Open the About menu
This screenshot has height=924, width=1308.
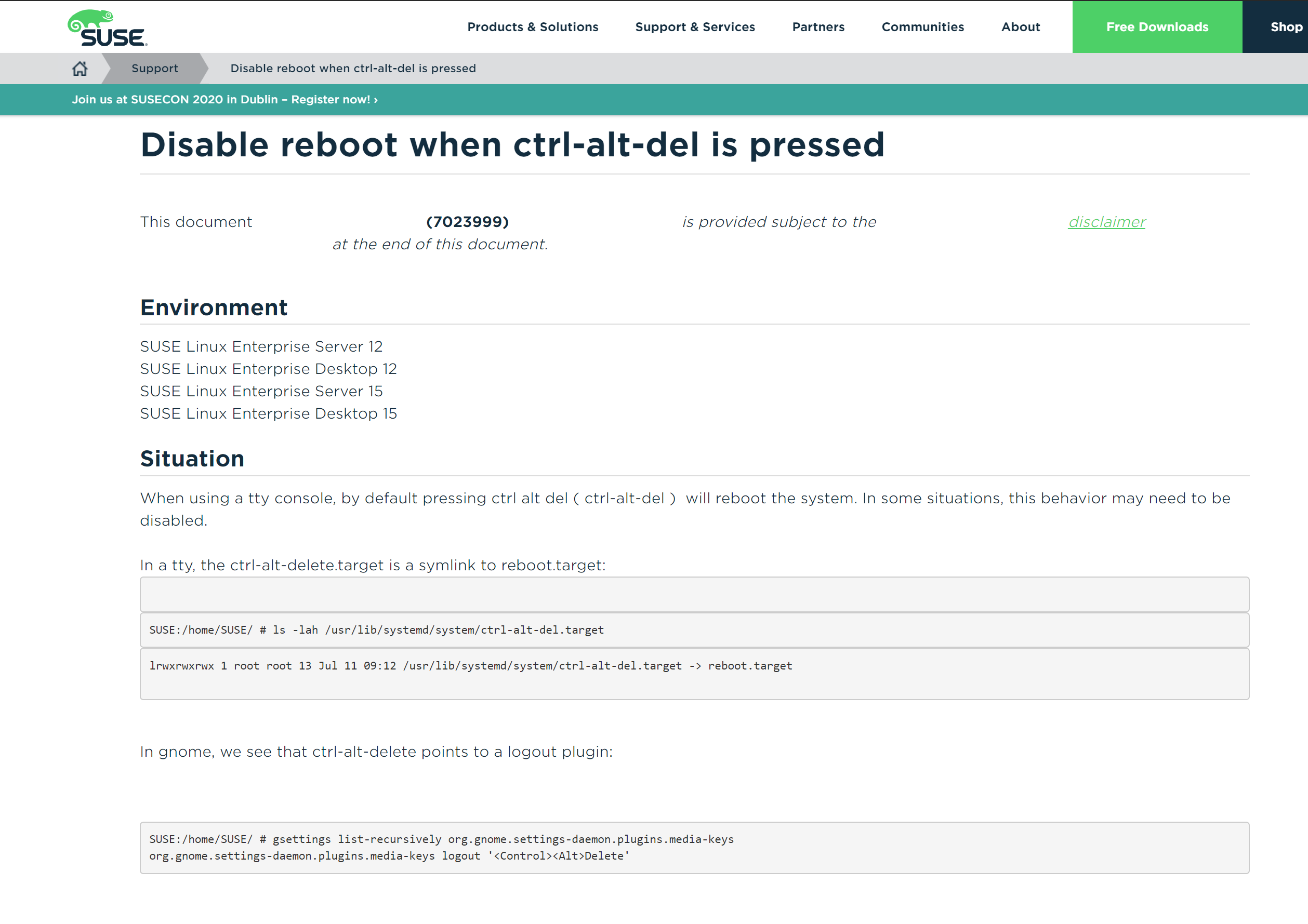click(x=1020, y=27)
